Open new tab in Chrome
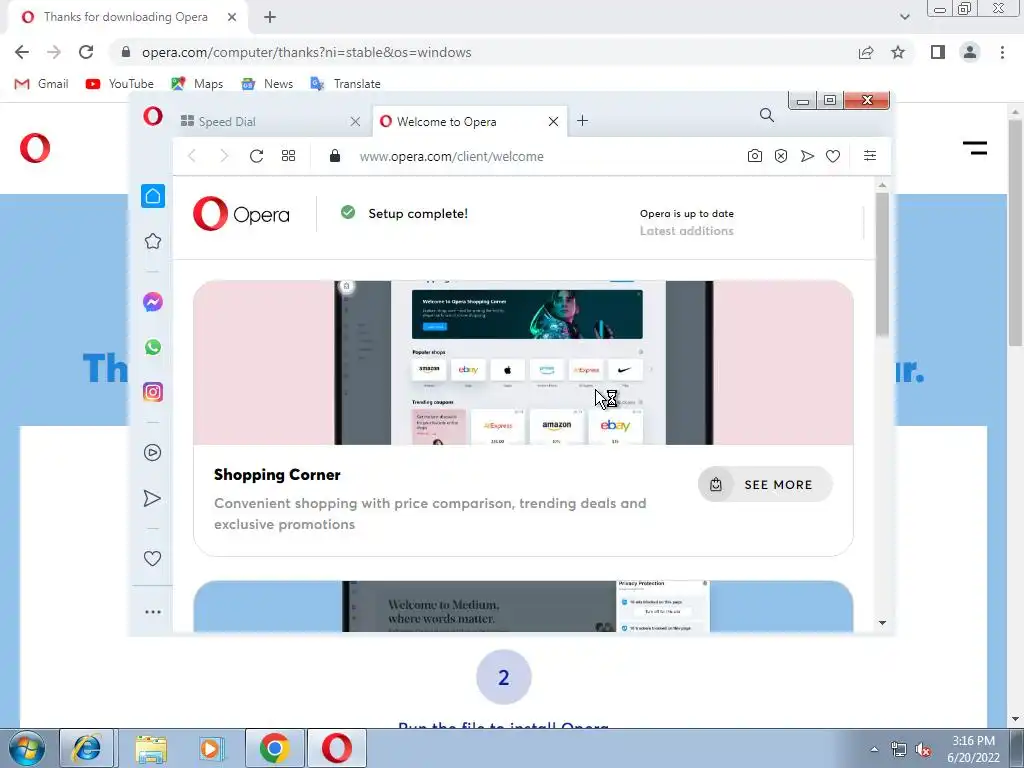Screen dimensions: 1024x768 (270, 18)
